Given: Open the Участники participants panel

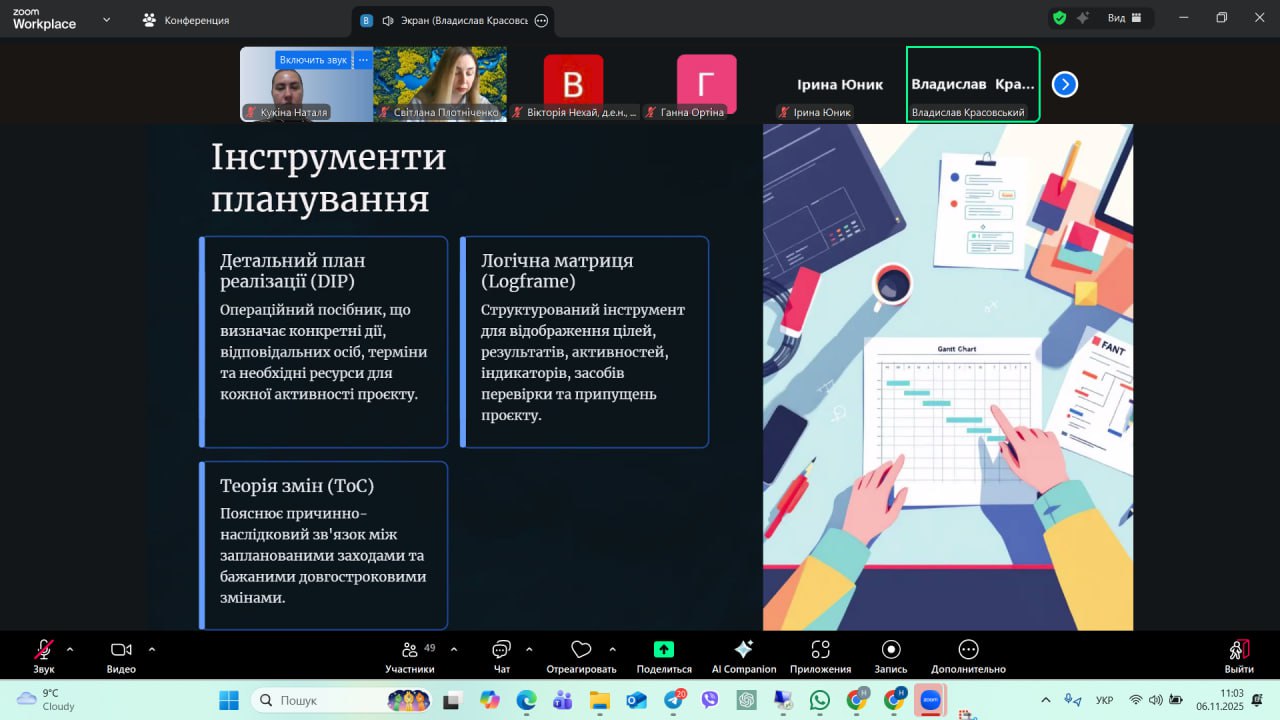Looking at the screenshot, I should pyautogui.click(x=409, y=651).
